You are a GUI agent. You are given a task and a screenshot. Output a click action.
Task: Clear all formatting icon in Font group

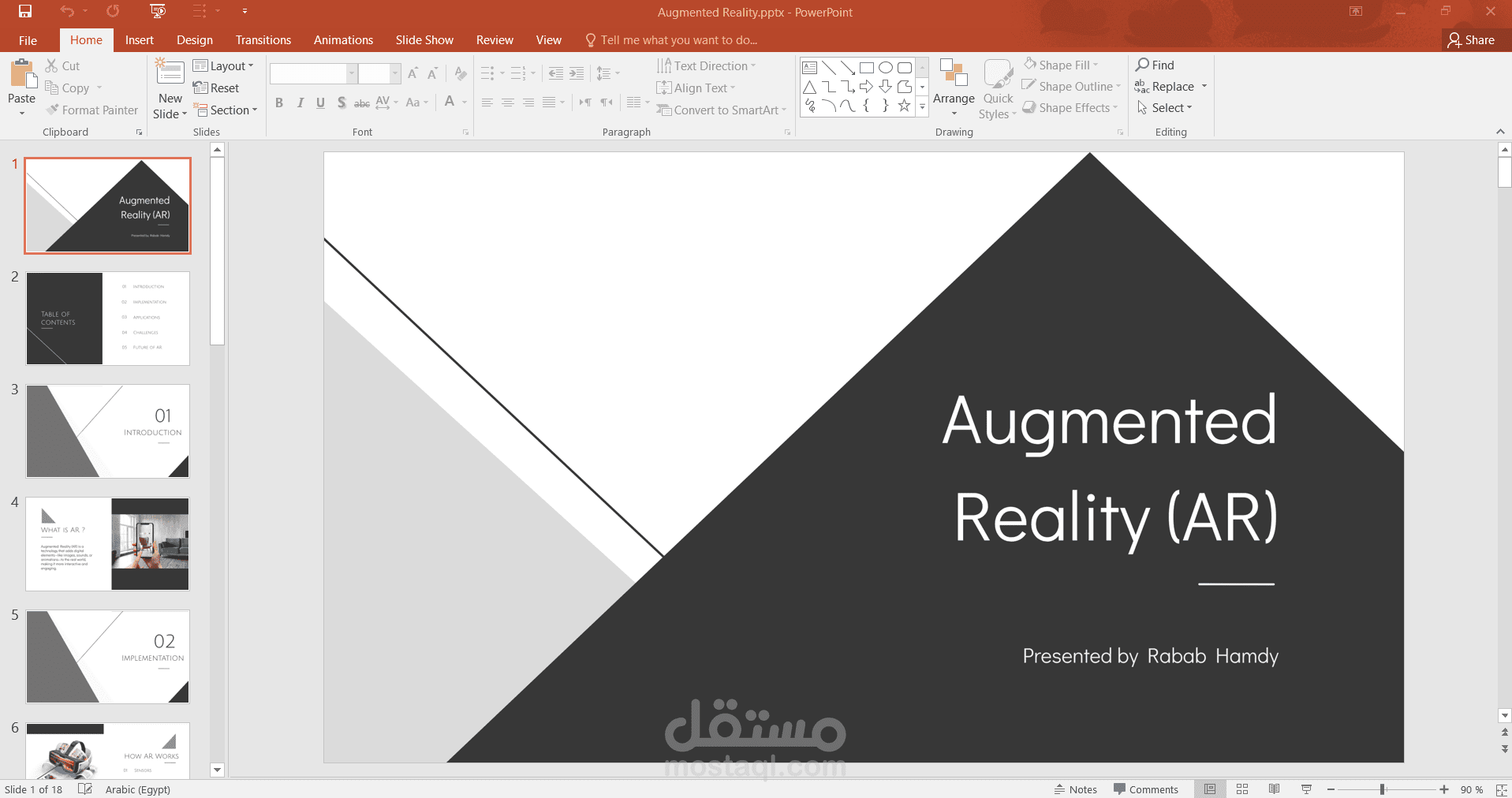(x=461, y=73)
